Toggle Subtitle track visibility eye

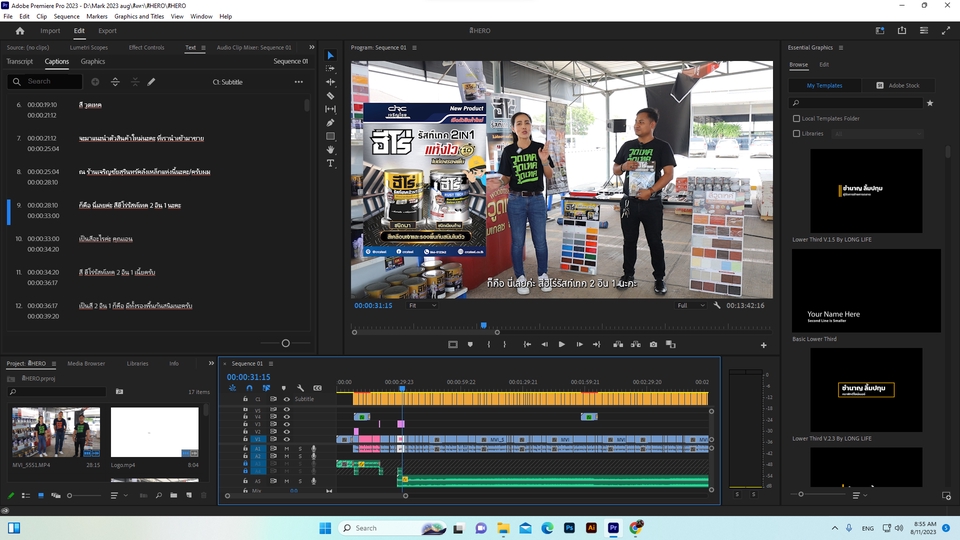287,399
